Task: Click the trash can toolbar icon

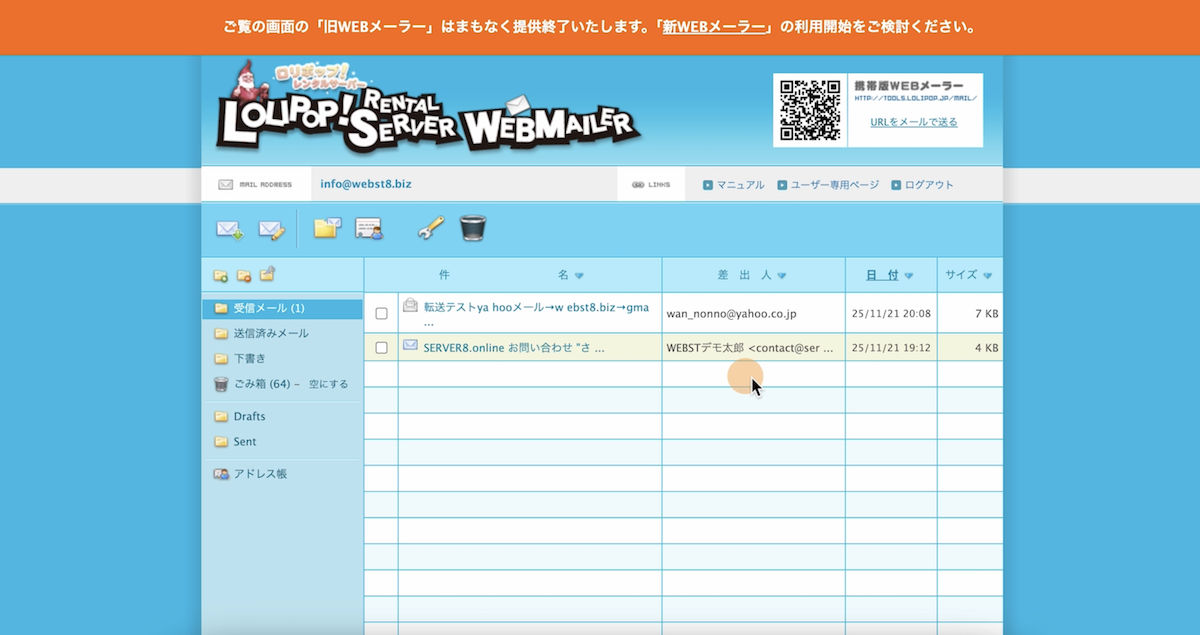Action: coord(473,228)
